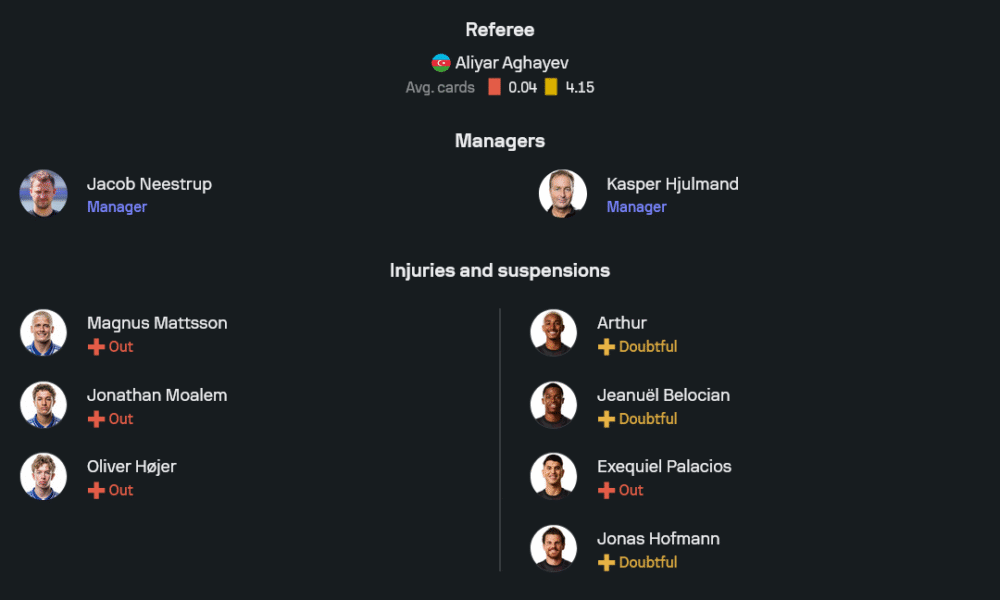Screen dimensions: 1000x600
Task: Select Jeanuël Belocian's player avatar
Action: point(553,405)
